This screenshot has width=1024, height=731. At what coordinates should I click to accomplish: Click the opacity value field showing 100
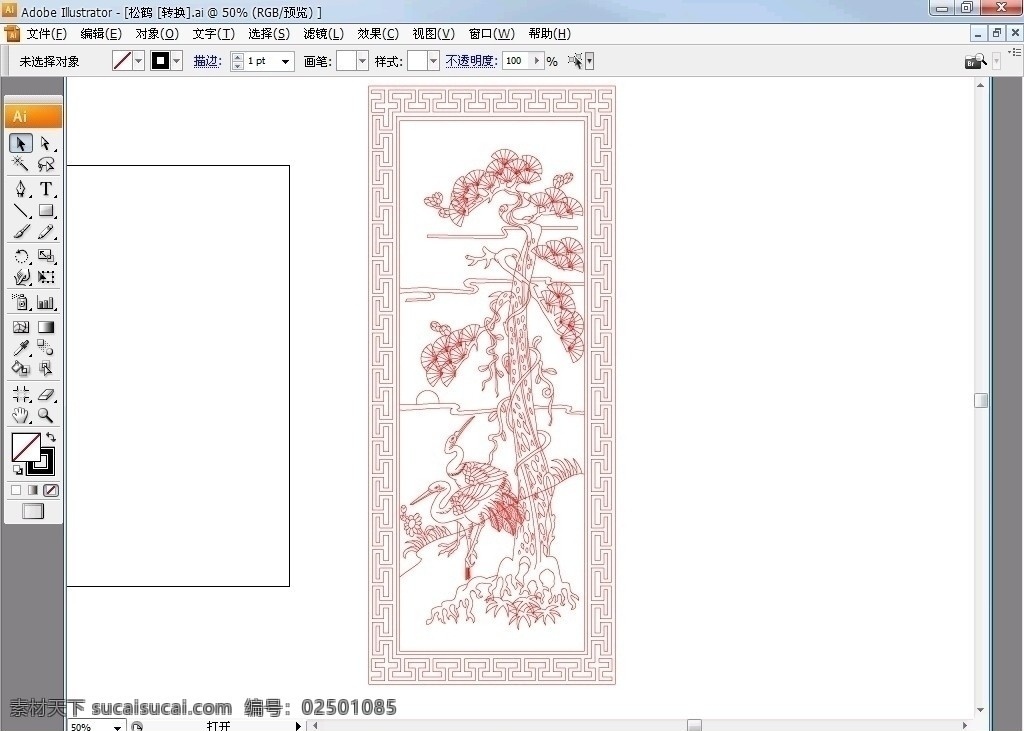[517, 61]
